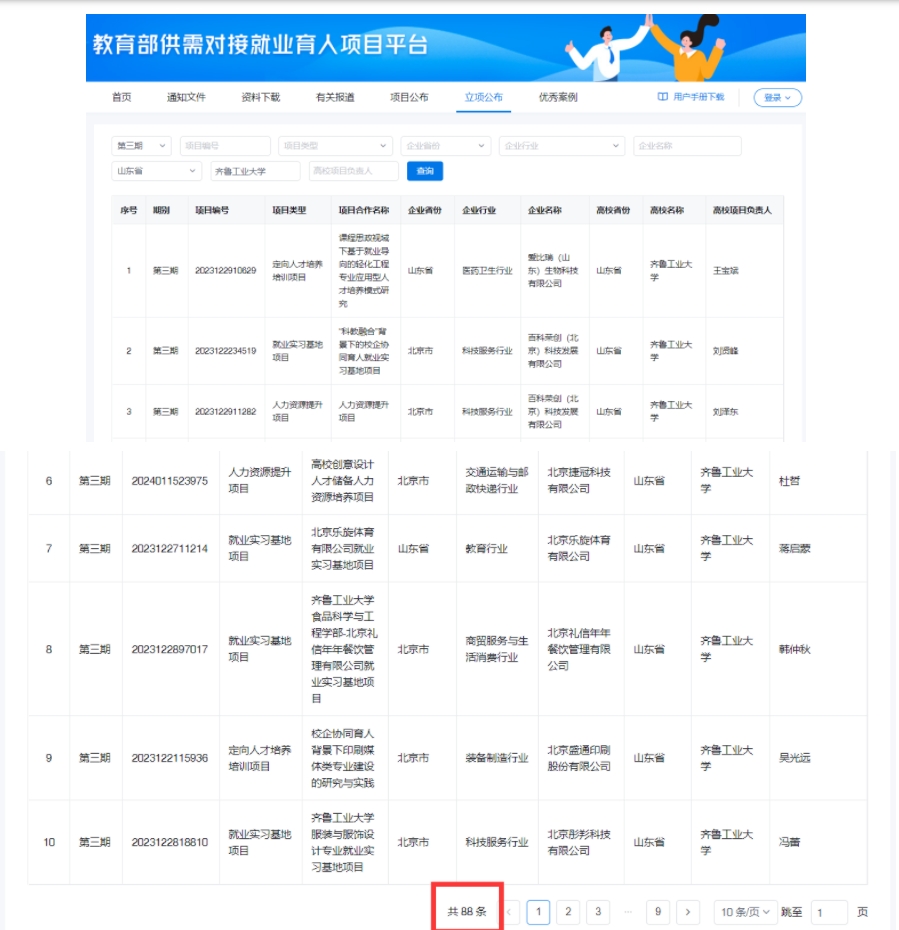899x930 pixels.
Task: Expand the 项目类型 dropdown
Action: pos(335,146)
